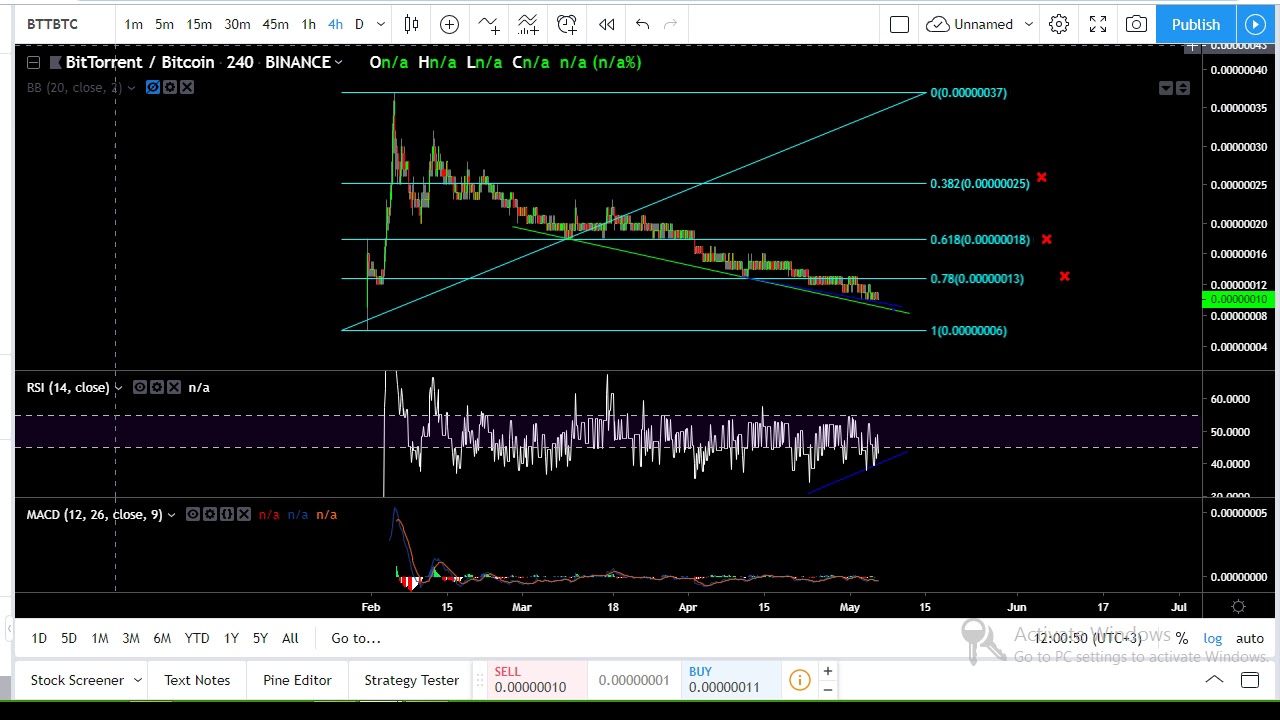Move pane with up-down arrows icon

point(1183,89)
